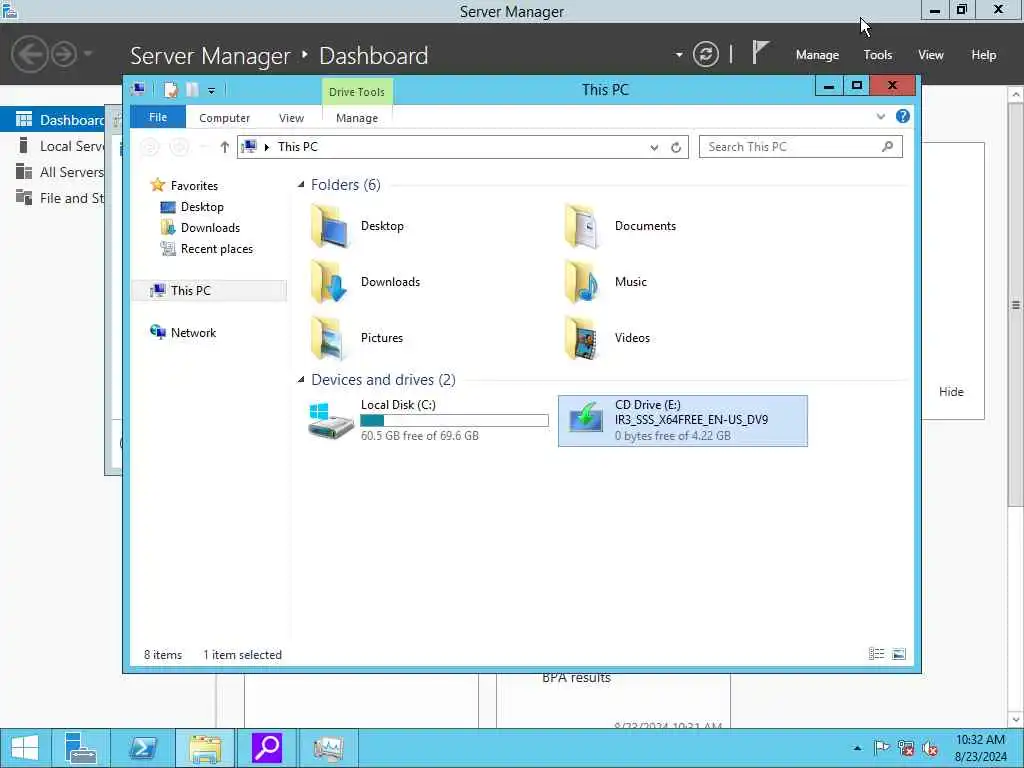Click the Local Disk (C:) usage bar
Viewport: 1024px width, 768px height.
pyautogui.click(x=455, y=421)
